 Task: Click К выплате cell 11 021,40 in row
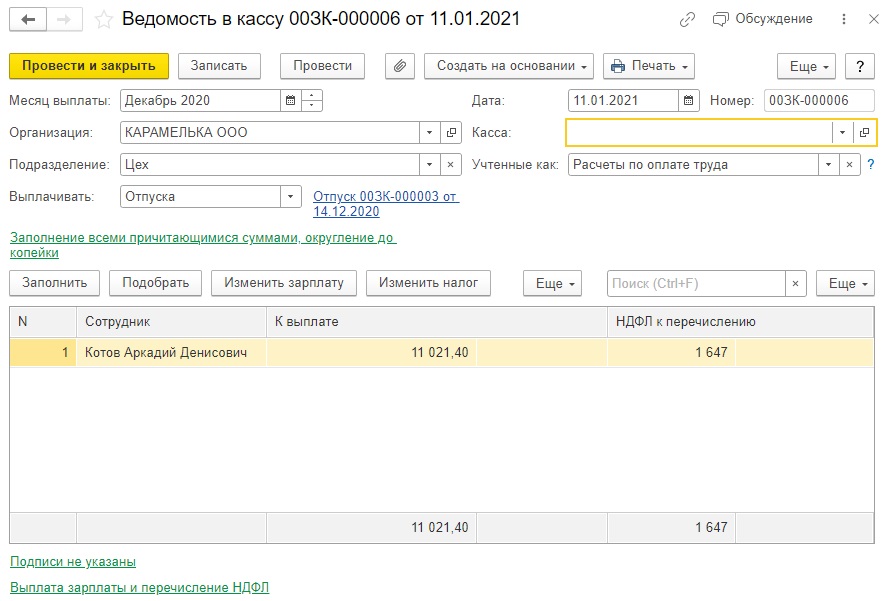pyautogui.click(x=372, y=353)
